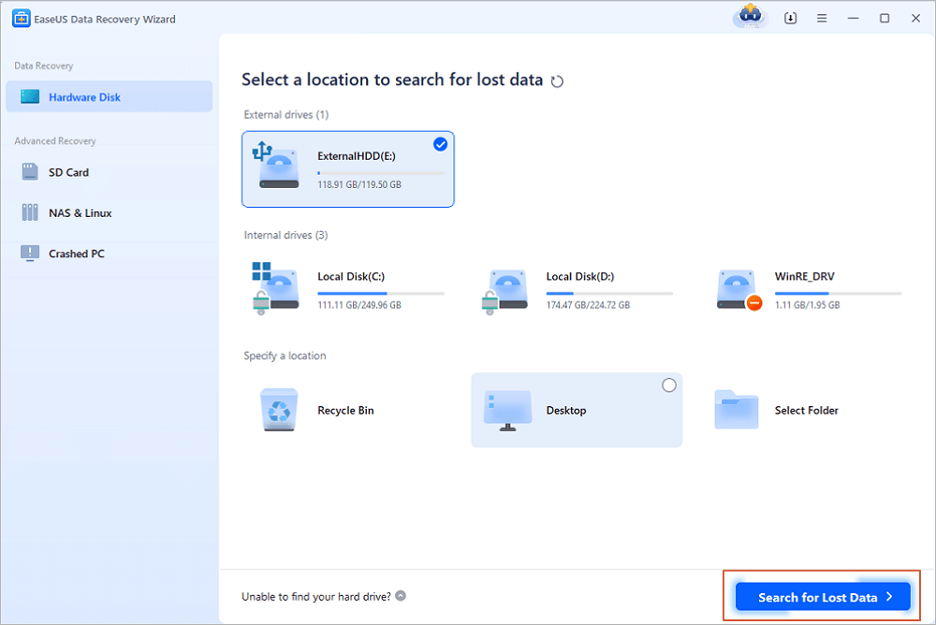Click the 174.47 GB/224.72 GB text
Image resolution: width=936 pixels, height=626 pixels.
(x=588, y=305)
